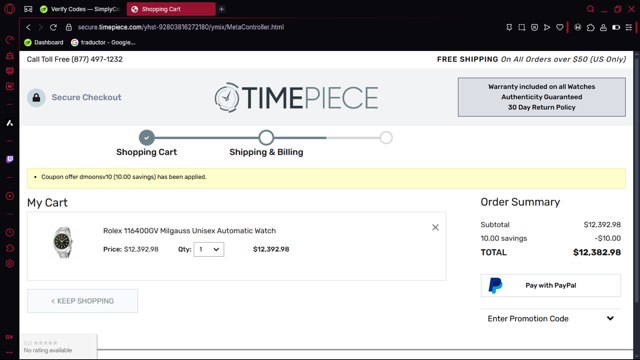Click the KEEP SHOPPING button
This screenshot has width=640, height=360.
(x=82, y=301)
